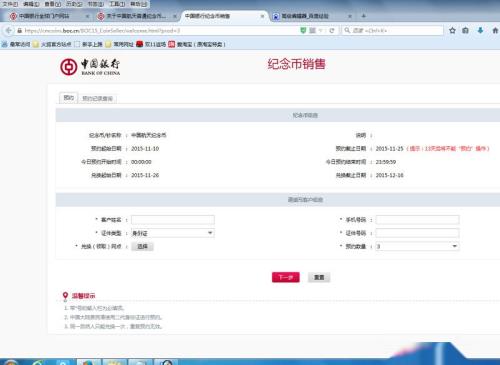Click the red 下一步 button
This screenshot has width=500, height=365.
pos(286,277)
